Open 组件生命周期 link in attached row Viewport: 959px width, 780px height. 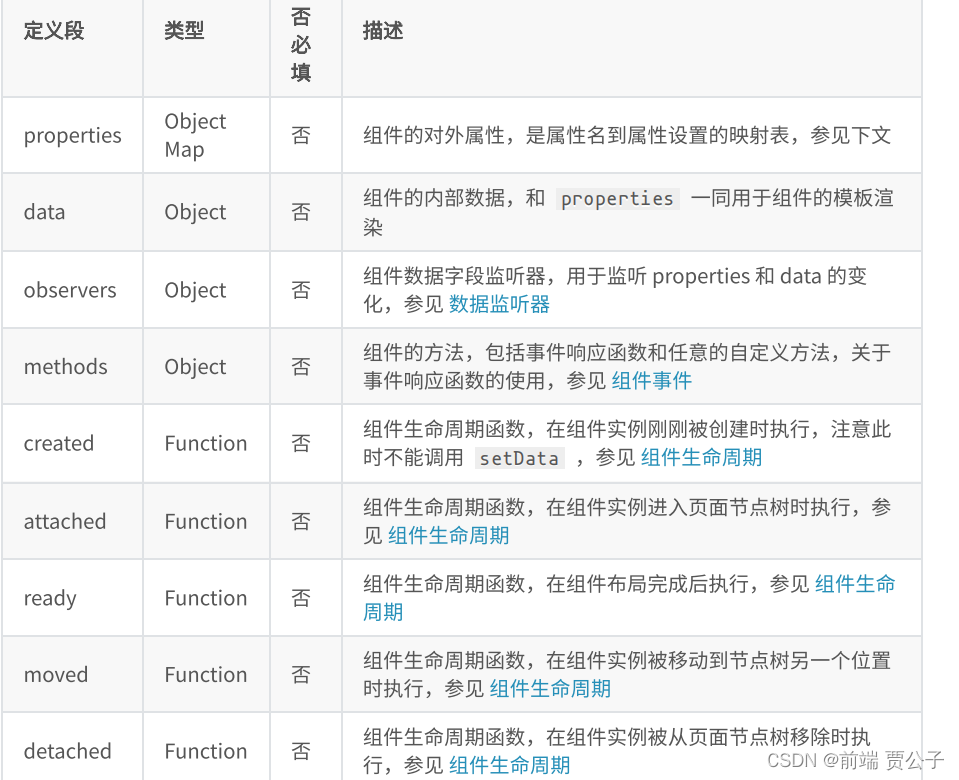point(448,535)
